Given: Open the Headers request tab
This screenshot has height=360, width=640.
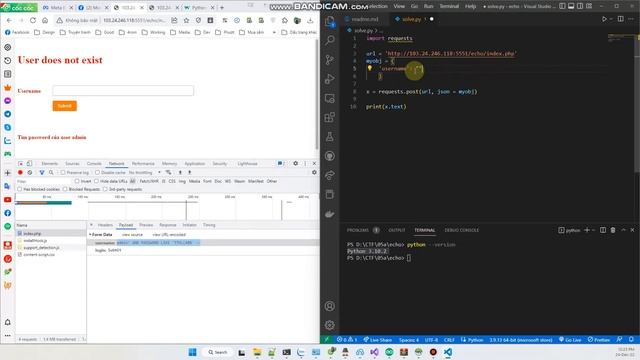Looking at the screenshot, I should [105, 225].
